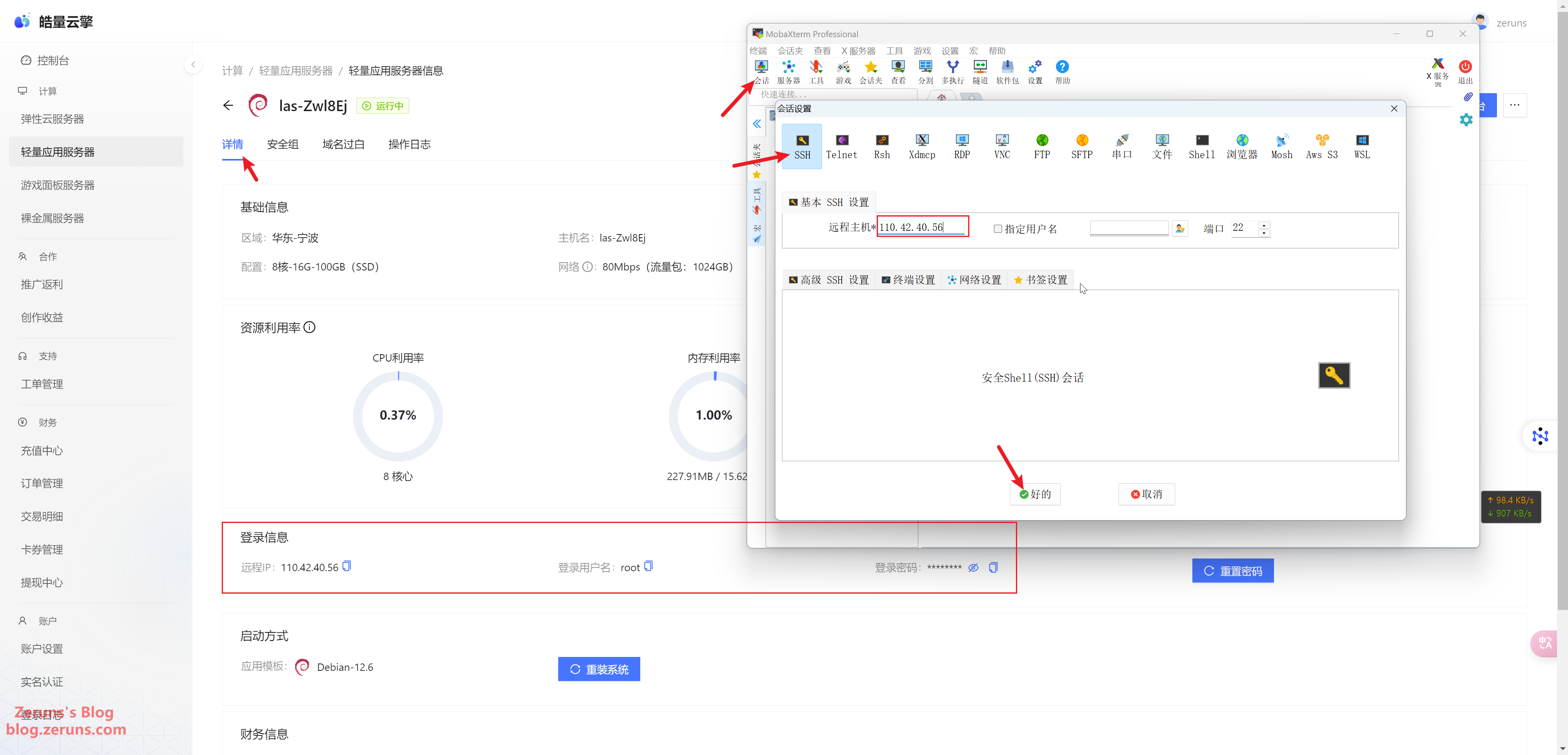This screenshot has height=755, width=1568.
Task: Select the WSL session icon
Action: click(1362, 146)
